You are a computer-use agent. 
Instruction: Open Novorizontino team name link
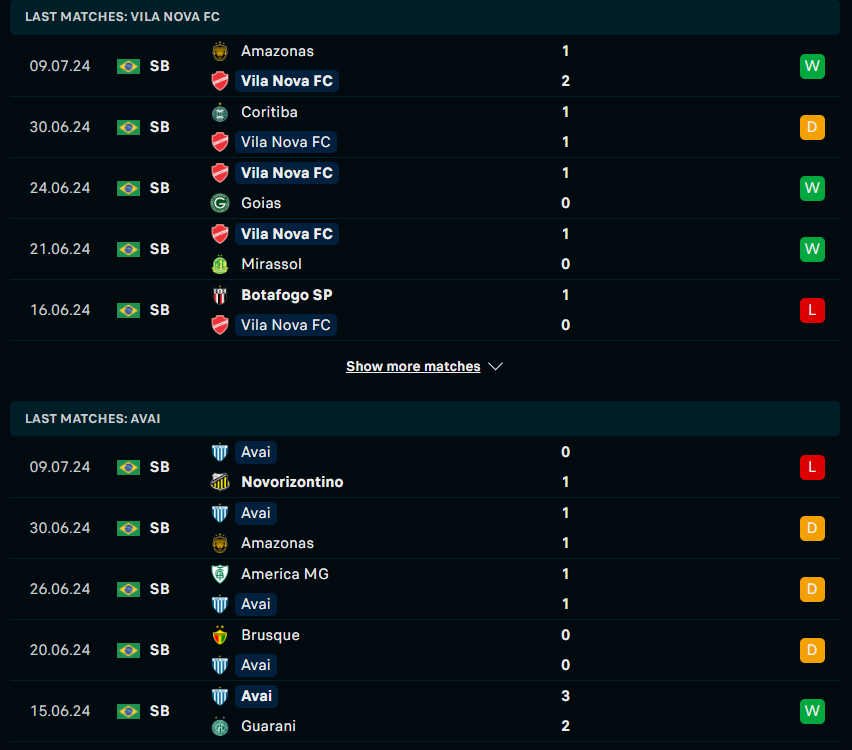click(292, 482)
